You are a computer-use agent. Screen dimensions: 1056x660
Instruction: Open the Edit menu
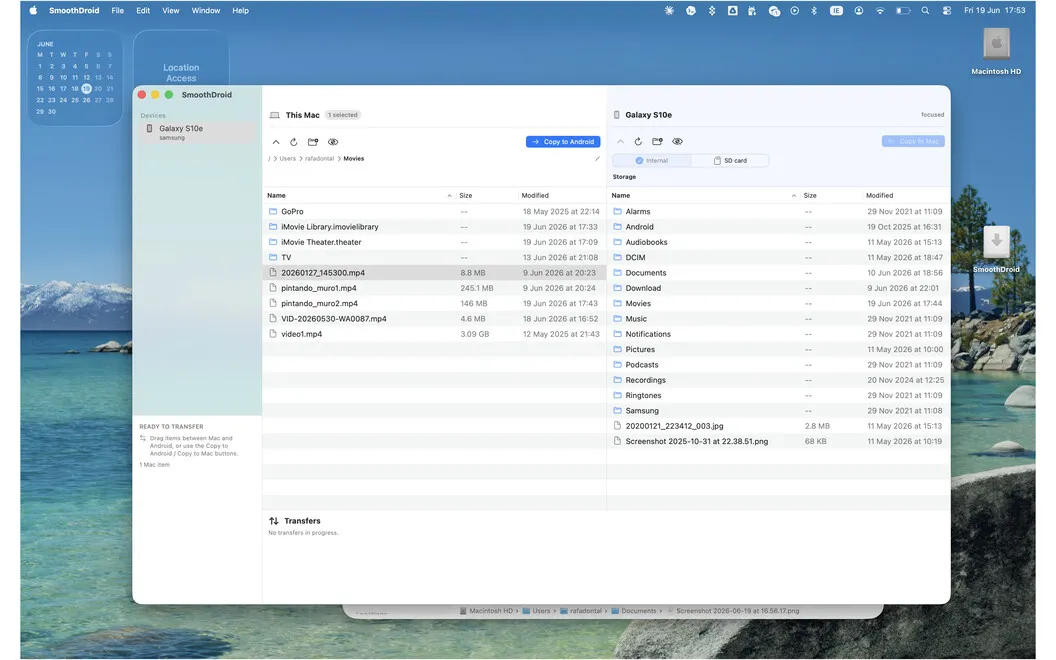pos(143,11)
